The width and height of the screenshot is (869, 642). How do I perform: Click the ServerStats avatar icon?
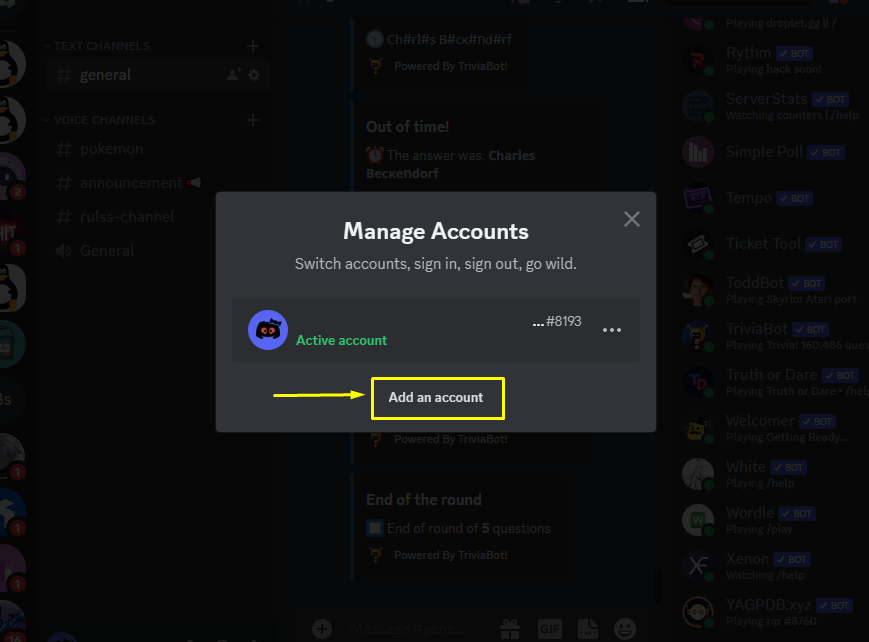click(x=698, y=106)
